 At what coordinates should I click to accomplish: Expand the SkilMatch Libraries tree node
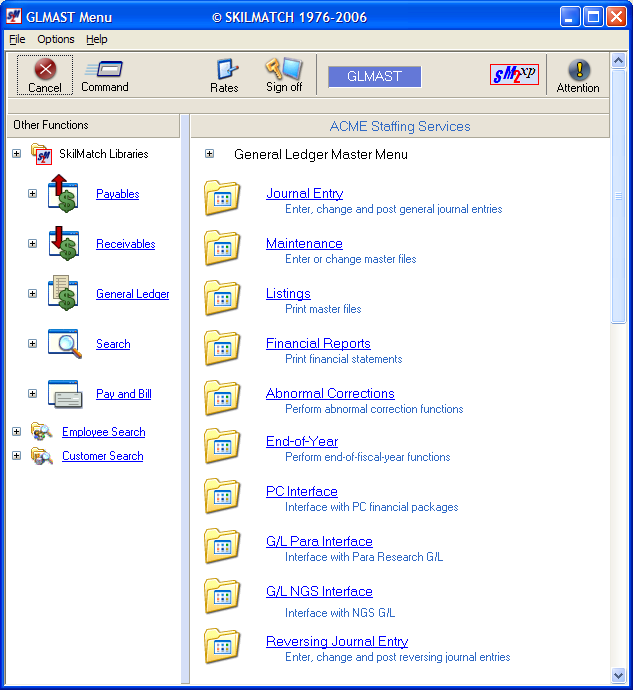click(x=17, y=154)
